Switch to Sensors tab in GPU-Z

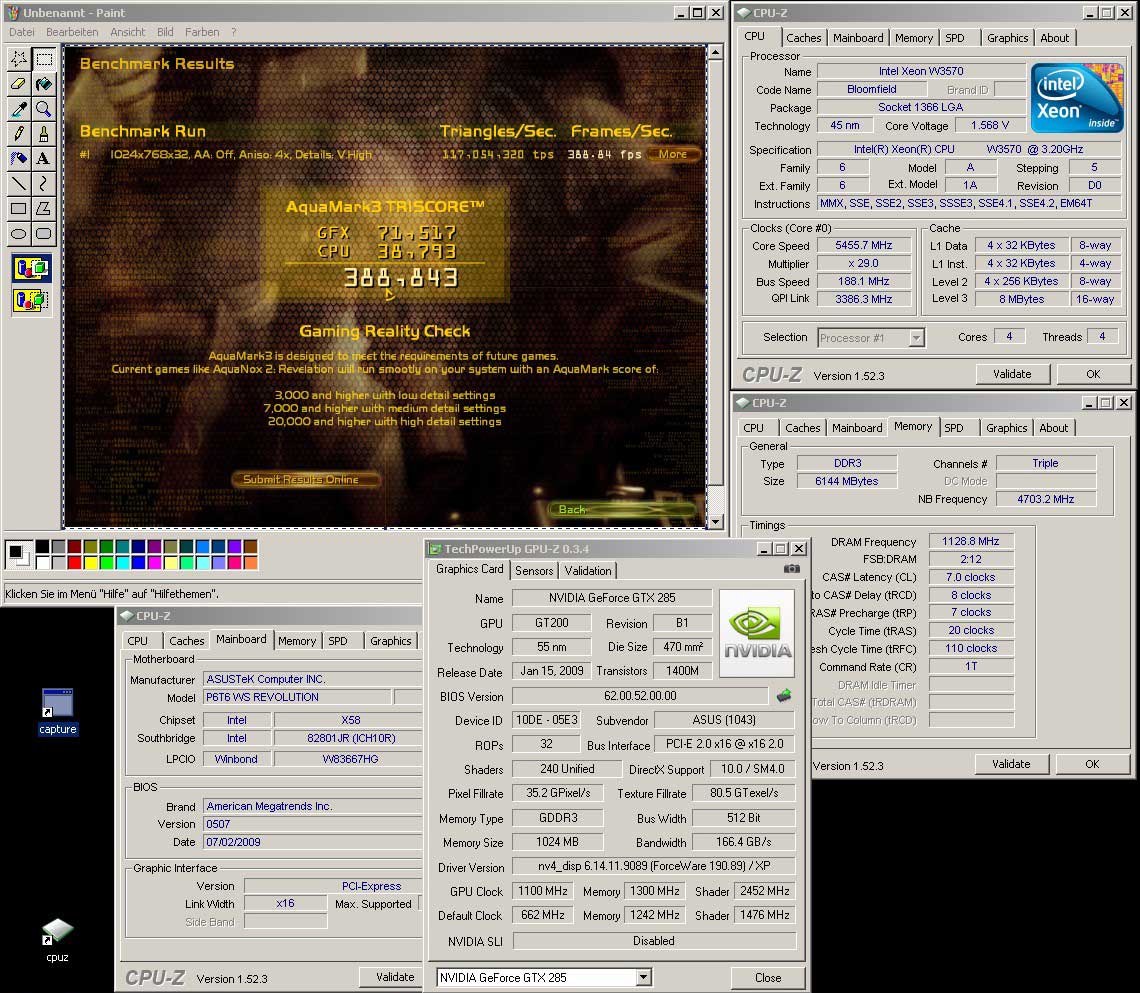[x=534, y=571]
